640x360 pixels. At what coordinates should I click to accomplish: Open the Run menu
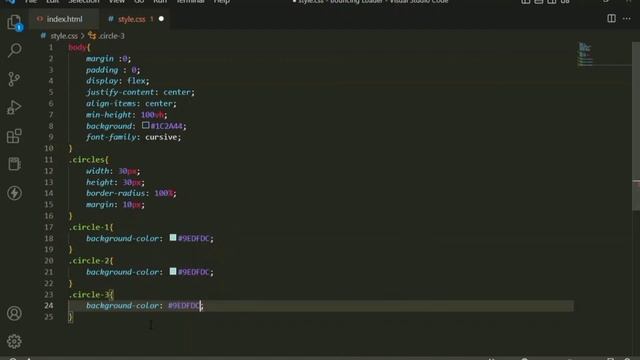tap(160, 2)
